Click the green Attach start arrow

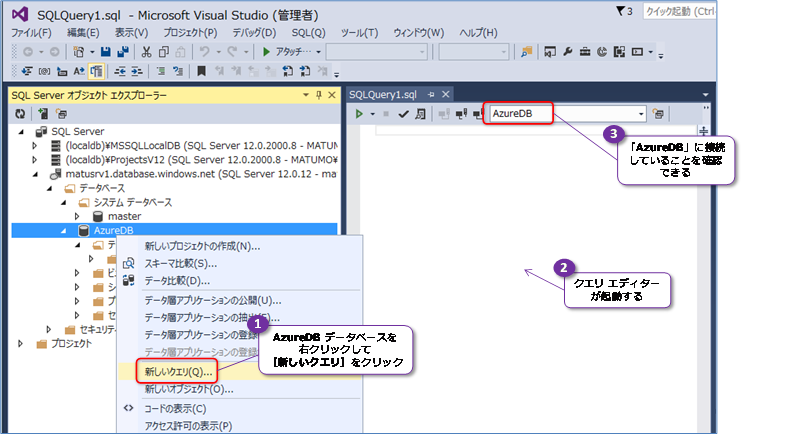point(266,52)
